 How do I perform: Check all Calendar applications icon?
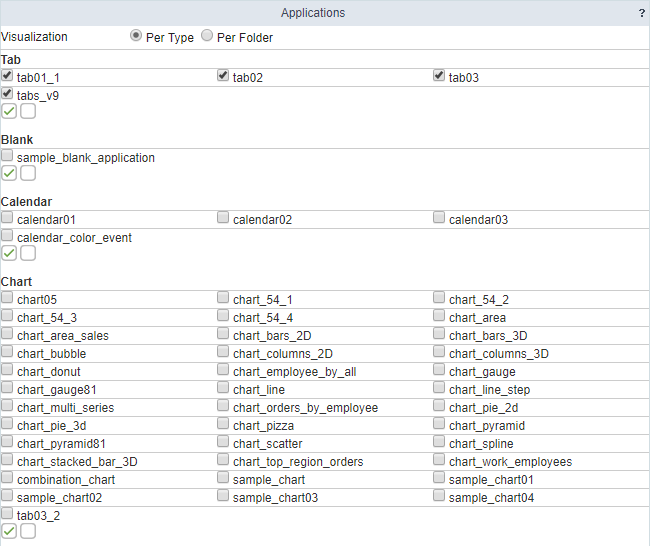pos(9,253)
